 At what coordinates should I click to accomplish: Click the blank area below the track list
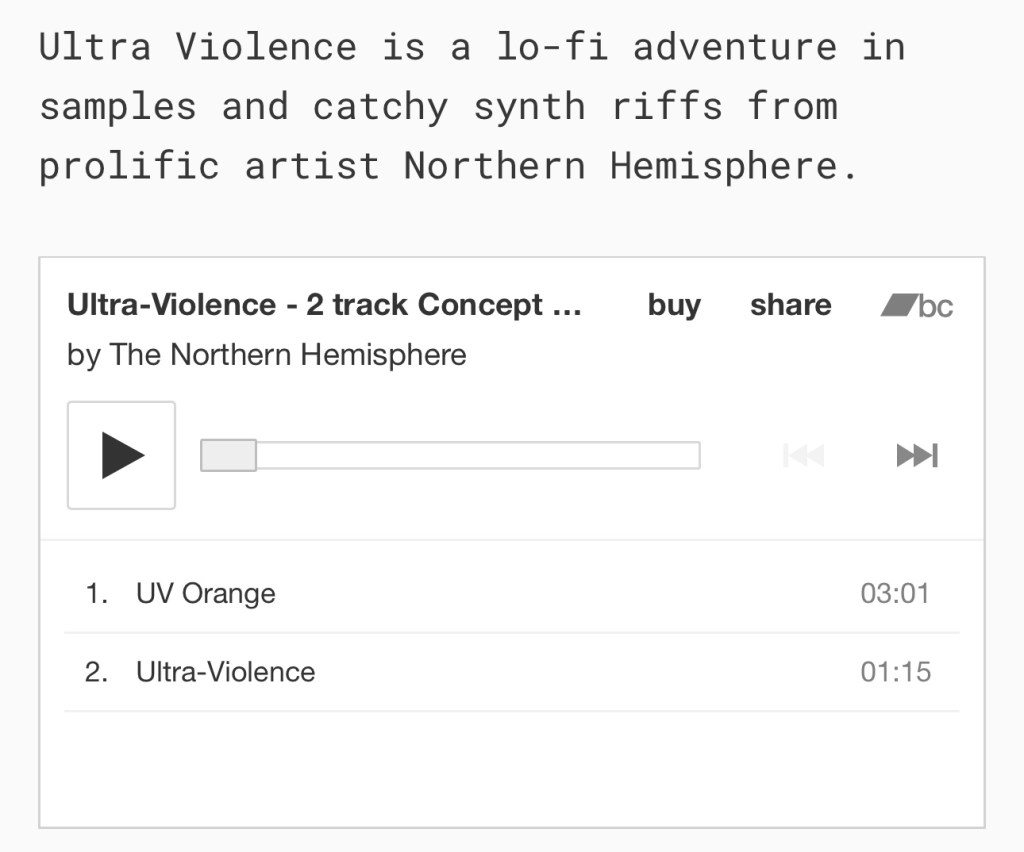click(x=511, y=768)
